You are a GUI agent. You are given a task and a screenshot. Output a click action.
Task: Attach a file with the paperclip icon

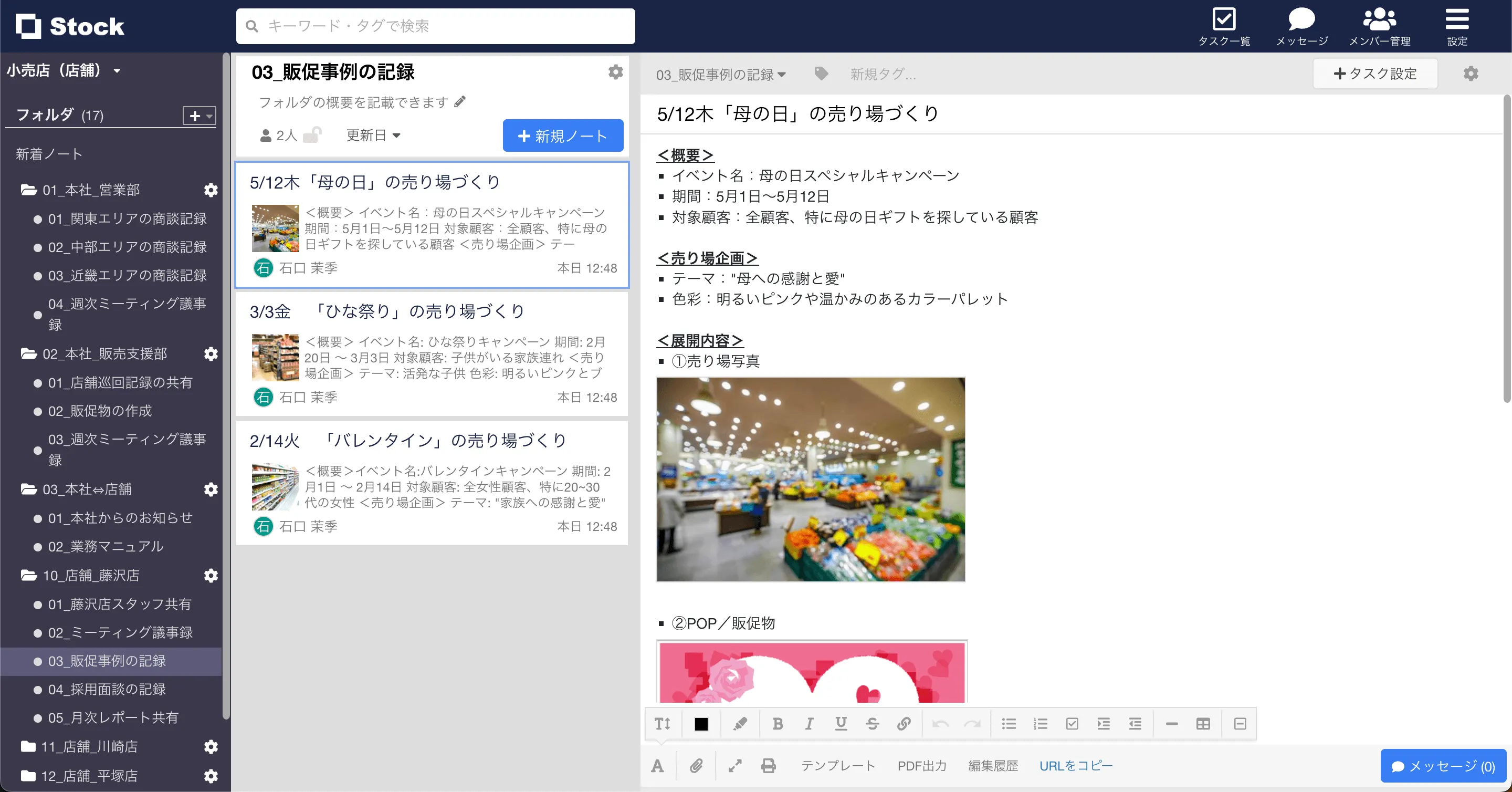pos(696,766)
